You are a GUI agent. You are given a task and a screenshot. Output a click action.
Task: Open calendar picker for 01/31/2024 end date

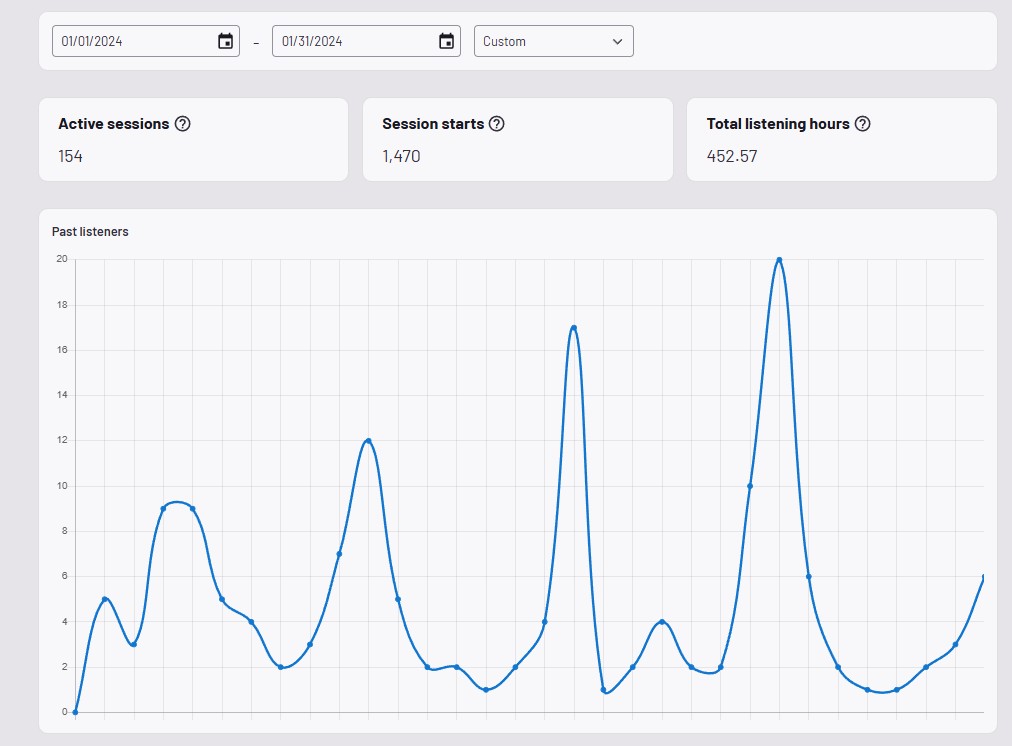(446, 41)
